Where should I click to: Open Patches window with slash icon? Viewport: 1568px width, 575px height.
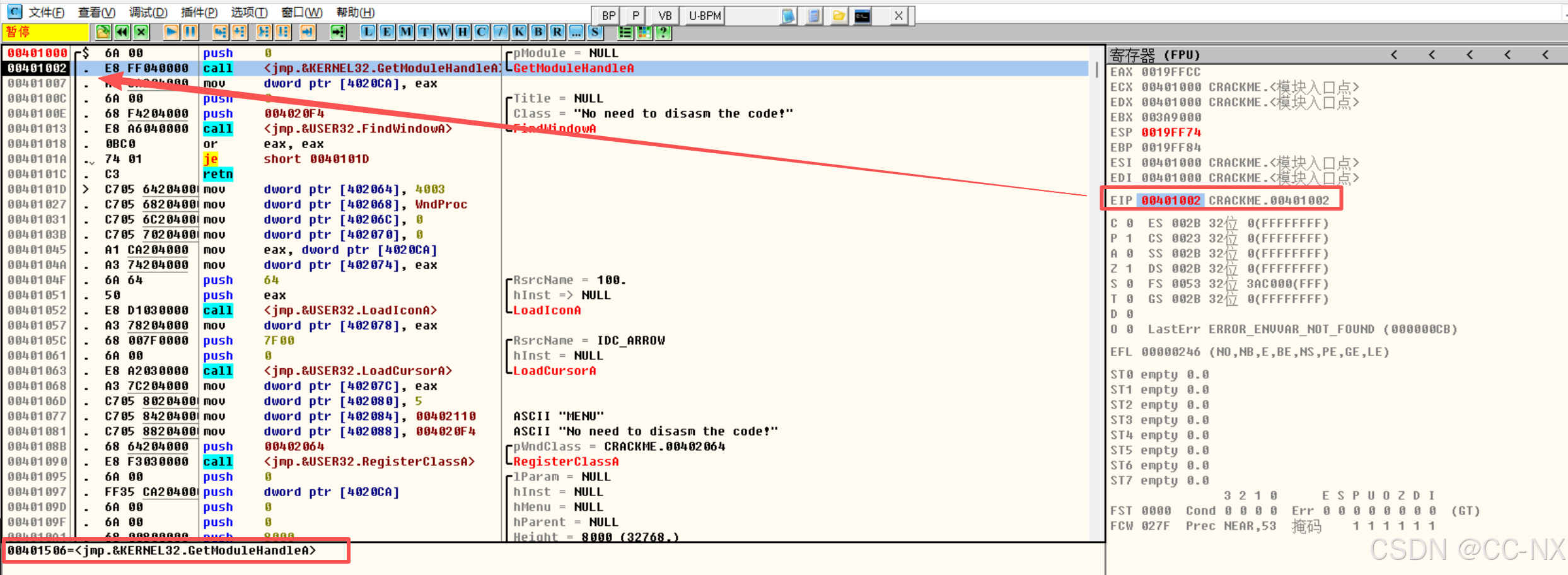(501, 32)
